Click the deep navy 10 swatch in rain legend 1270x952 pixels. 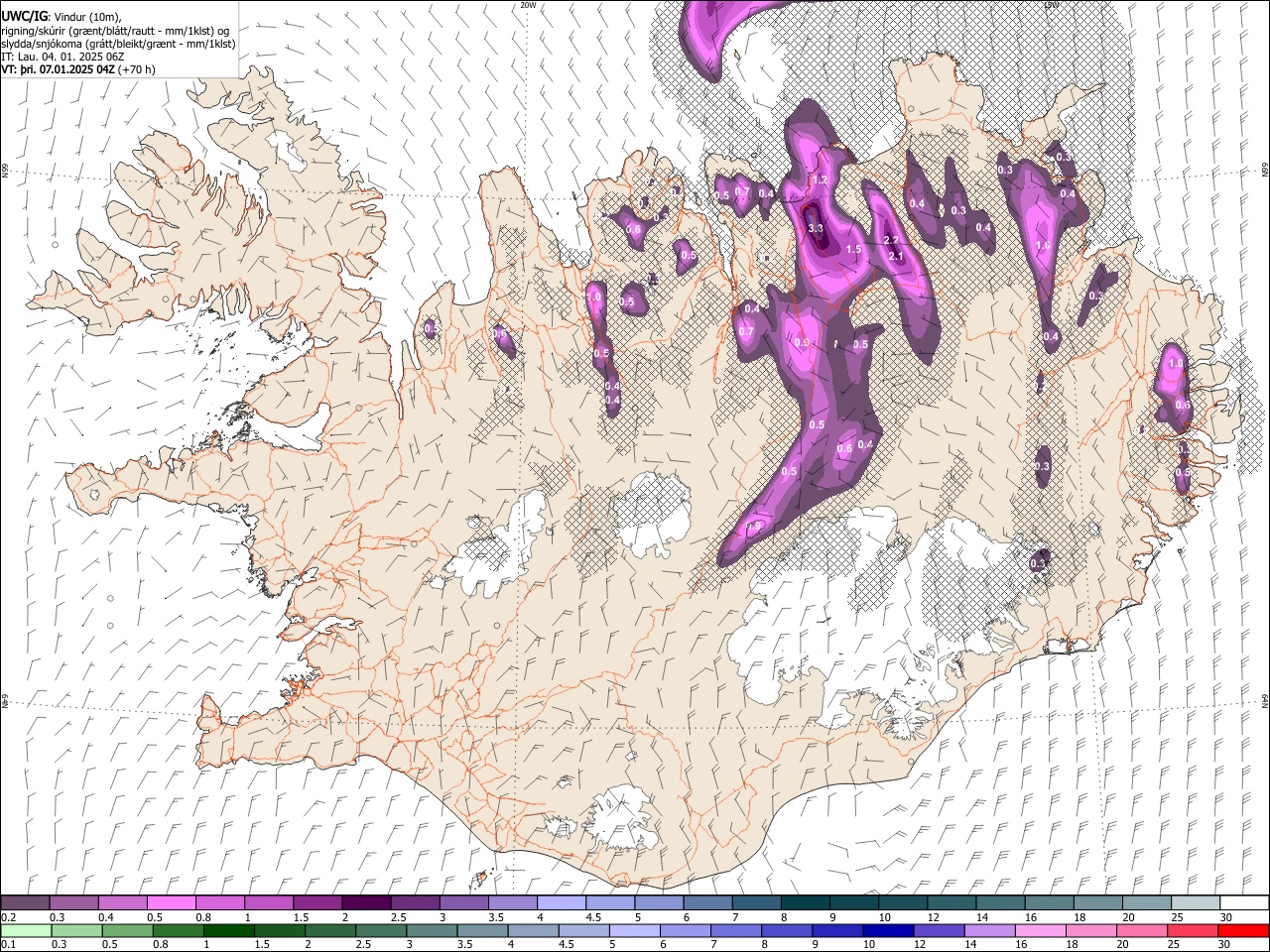point(888,930)
